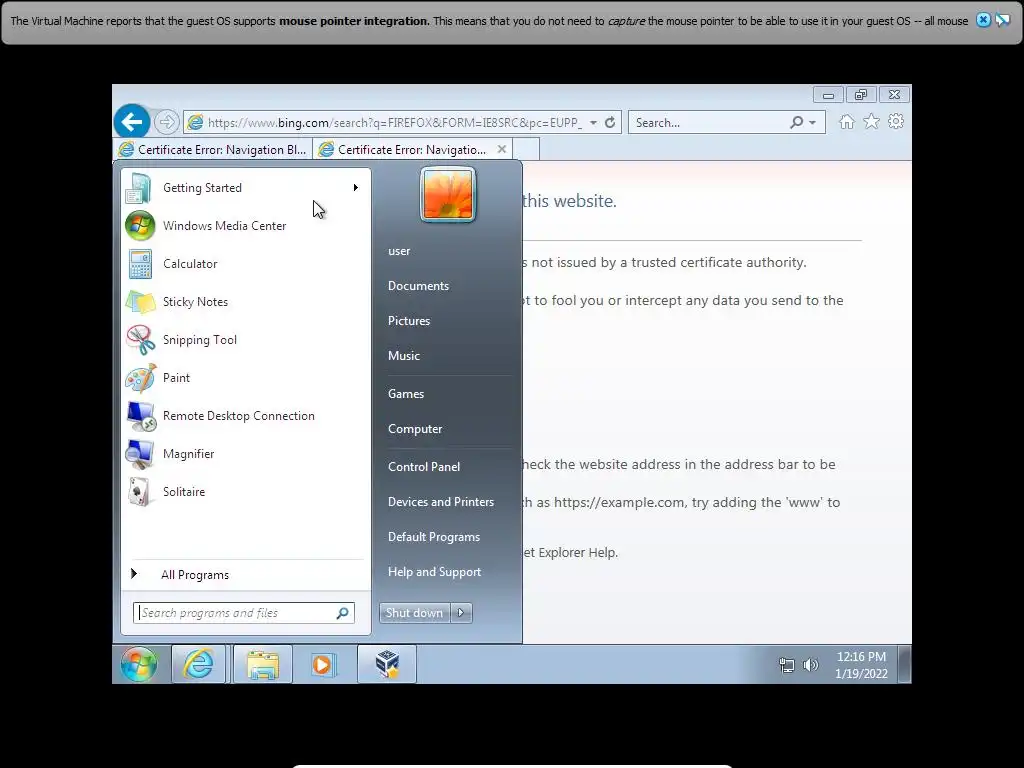Click the search magnifier icon in IE
The width and height of the screenshot is (1024, 768).
pos(797,122)
